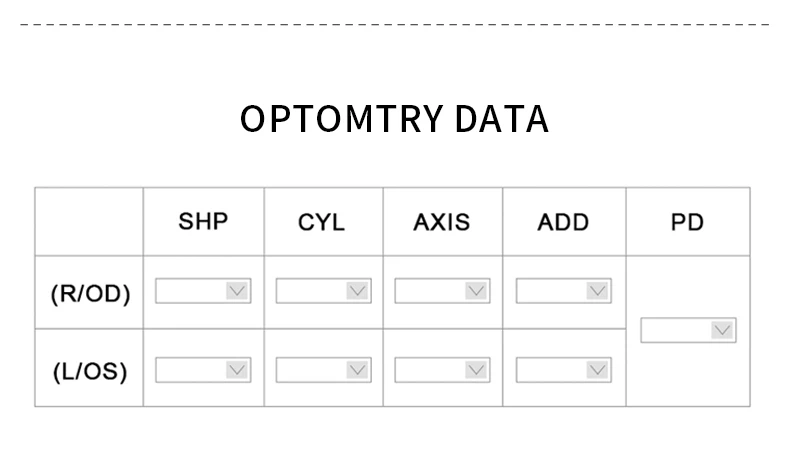Click the ADD column header
Image resolution: width=790 pixels, height=472 pixels.
click(x=563, y=222)
